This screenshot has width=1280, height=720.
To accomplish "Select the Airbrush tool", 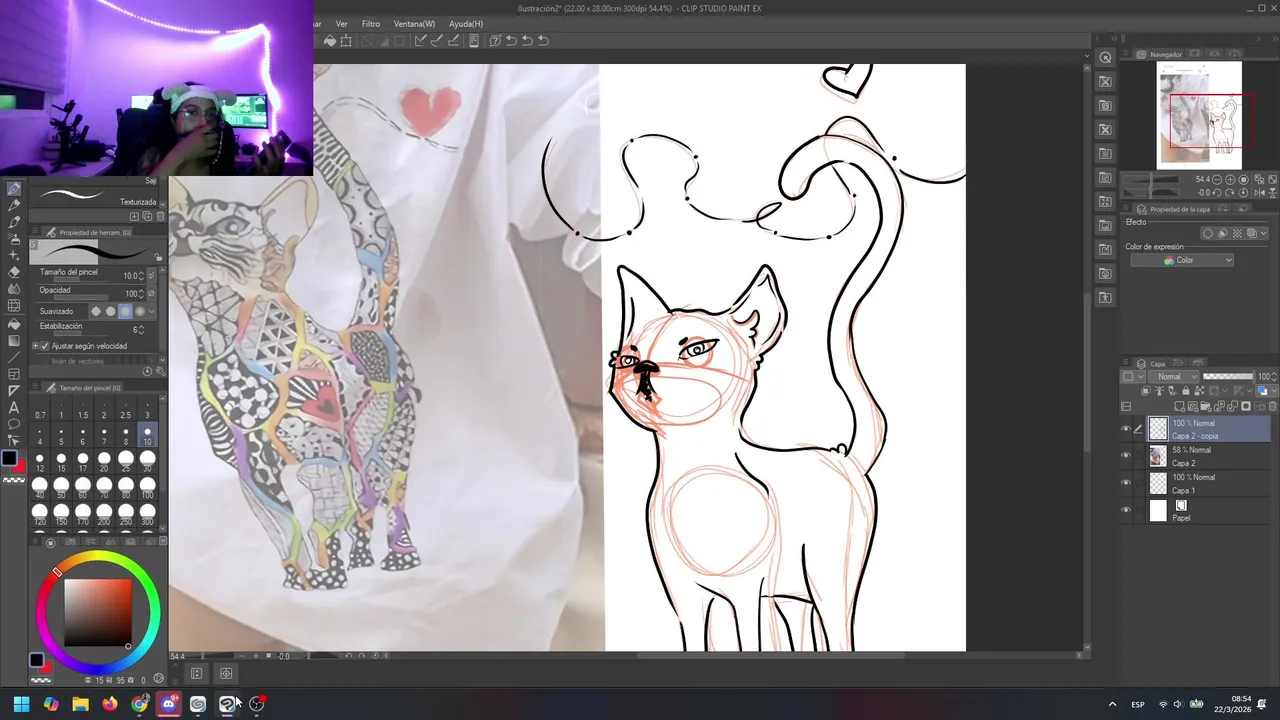I will click(14, 238).
